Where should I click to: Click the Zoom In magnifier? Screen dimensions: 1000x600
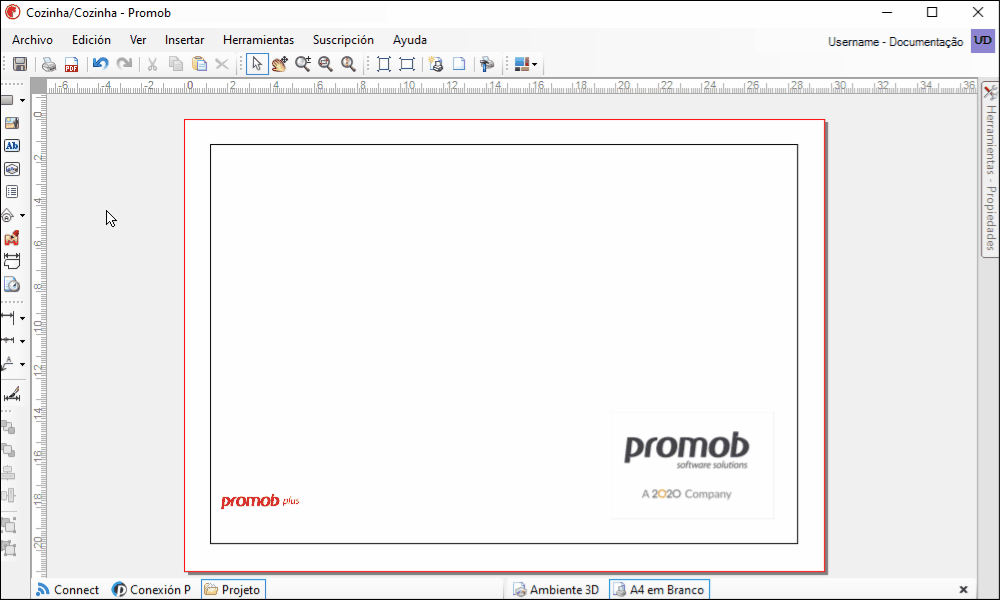(302, 64)
